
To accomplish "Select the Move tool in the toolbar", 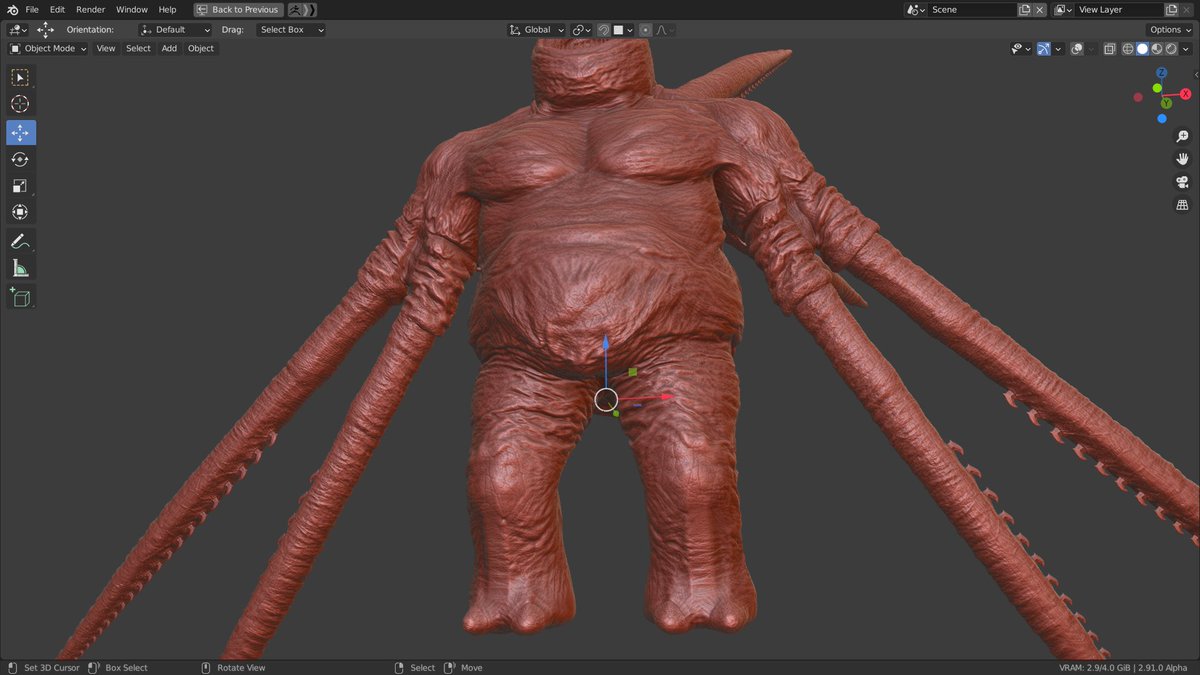I will coord(20,131).
